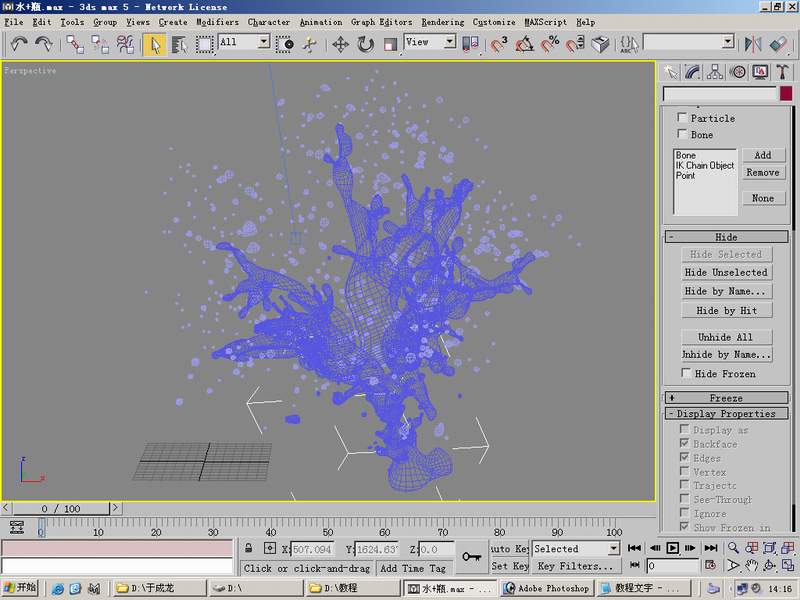Click the Hide by Hit button
The image size is (800, 600).
tap(726, 311)
